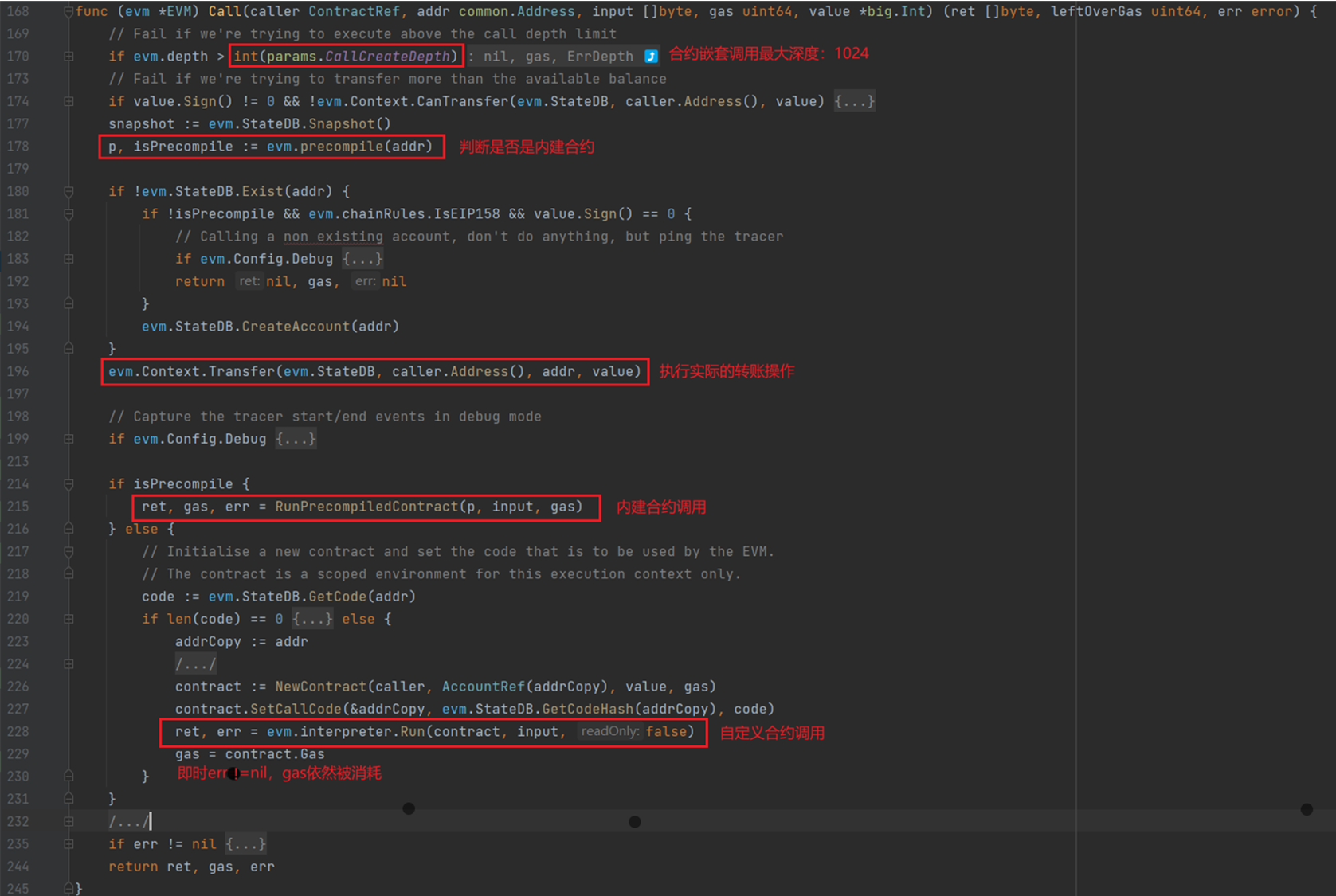The height and width of the screenshot is (896, 1336).
Task: Expand gutter fold marker on line 224
Action: [69, 663]
